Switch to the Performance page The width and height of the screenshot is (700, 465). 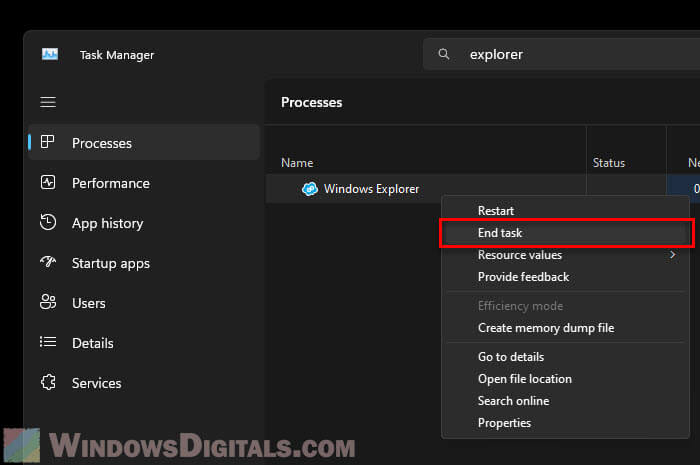(144, 183)
